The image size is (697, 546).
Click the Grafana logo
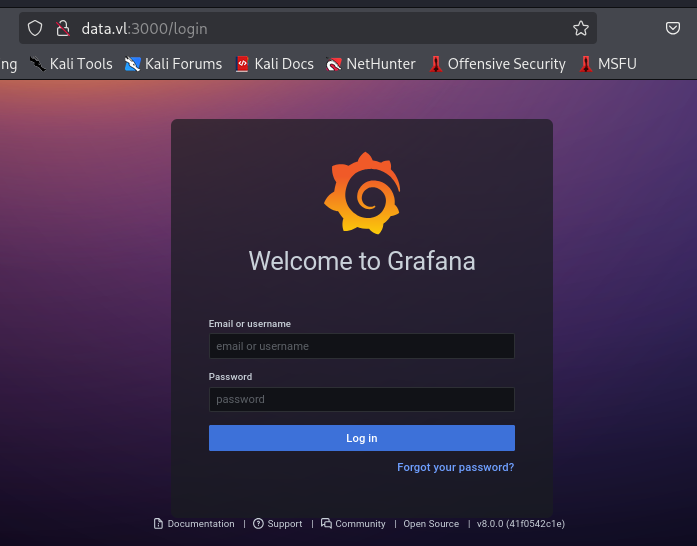click(x=362, y=193)
